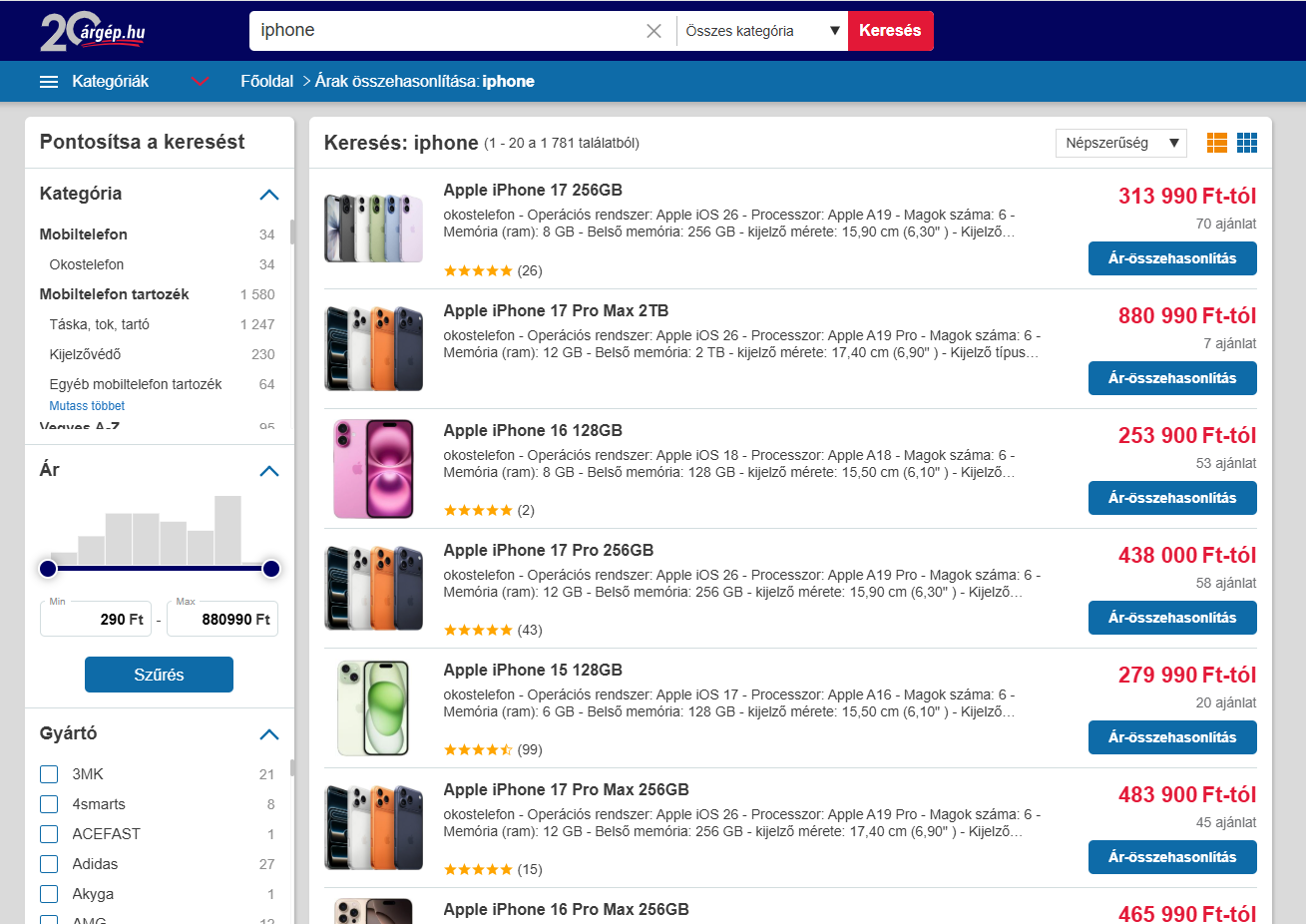Collapse the Gyártó filter section
Viewport: 1306px width, 924px height.
tap(269, 734)
